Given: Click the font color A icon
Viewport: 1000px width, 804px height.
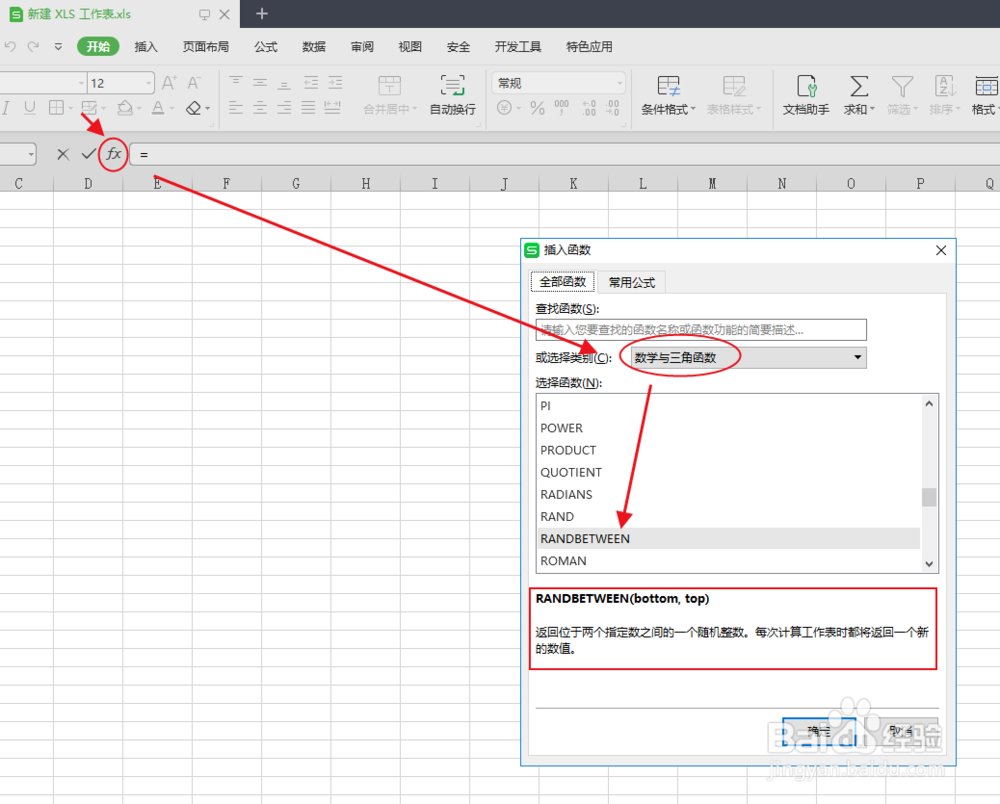Looking at the screenshot, I should click(158, 108).
